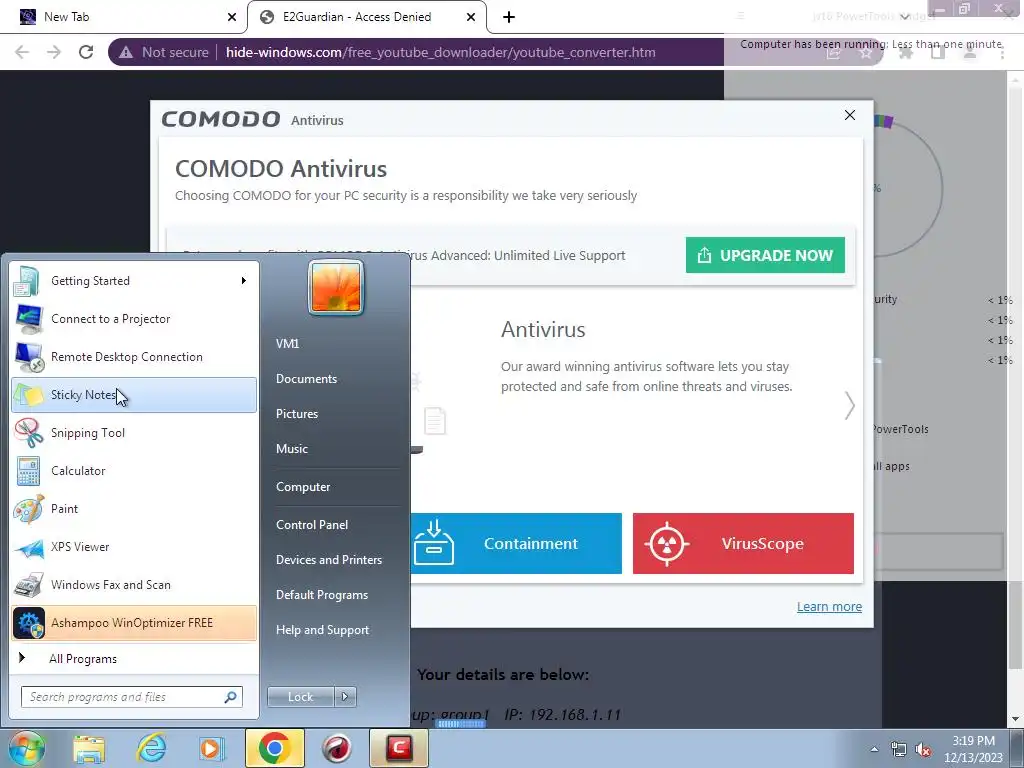
Task: Launch XPS Viewer
Action: tap(134, 547)
